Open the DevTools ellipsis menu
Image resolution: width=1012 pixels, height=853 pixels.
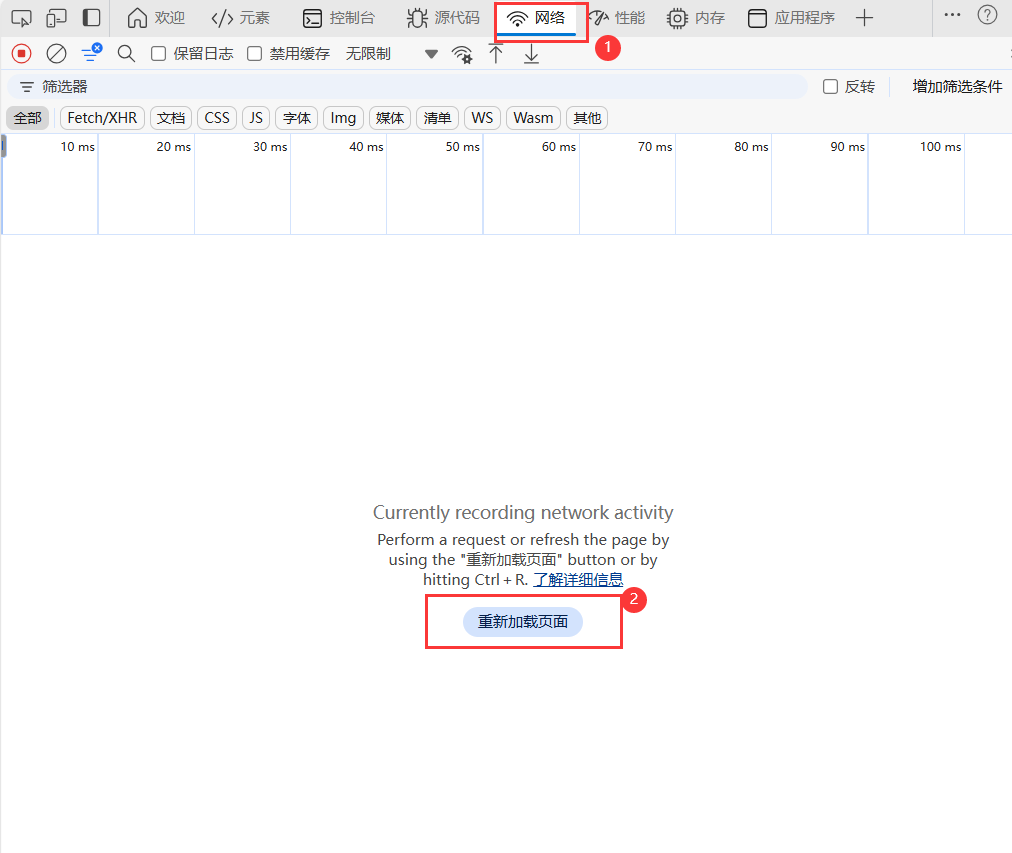pyautogui.click(x=952, y=15)
